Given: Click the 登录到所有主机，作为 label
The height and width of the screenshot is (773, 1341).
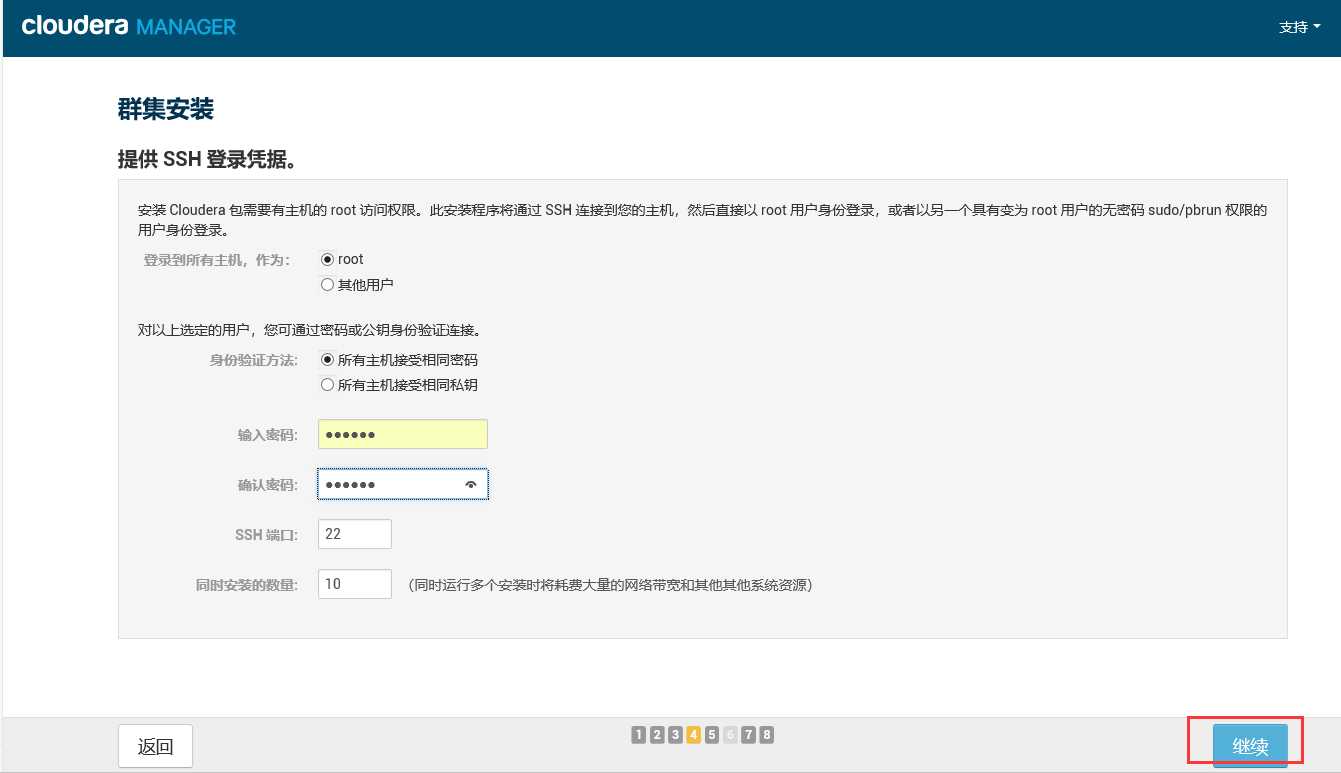Looking at the screenshot, I should [217, 260].
